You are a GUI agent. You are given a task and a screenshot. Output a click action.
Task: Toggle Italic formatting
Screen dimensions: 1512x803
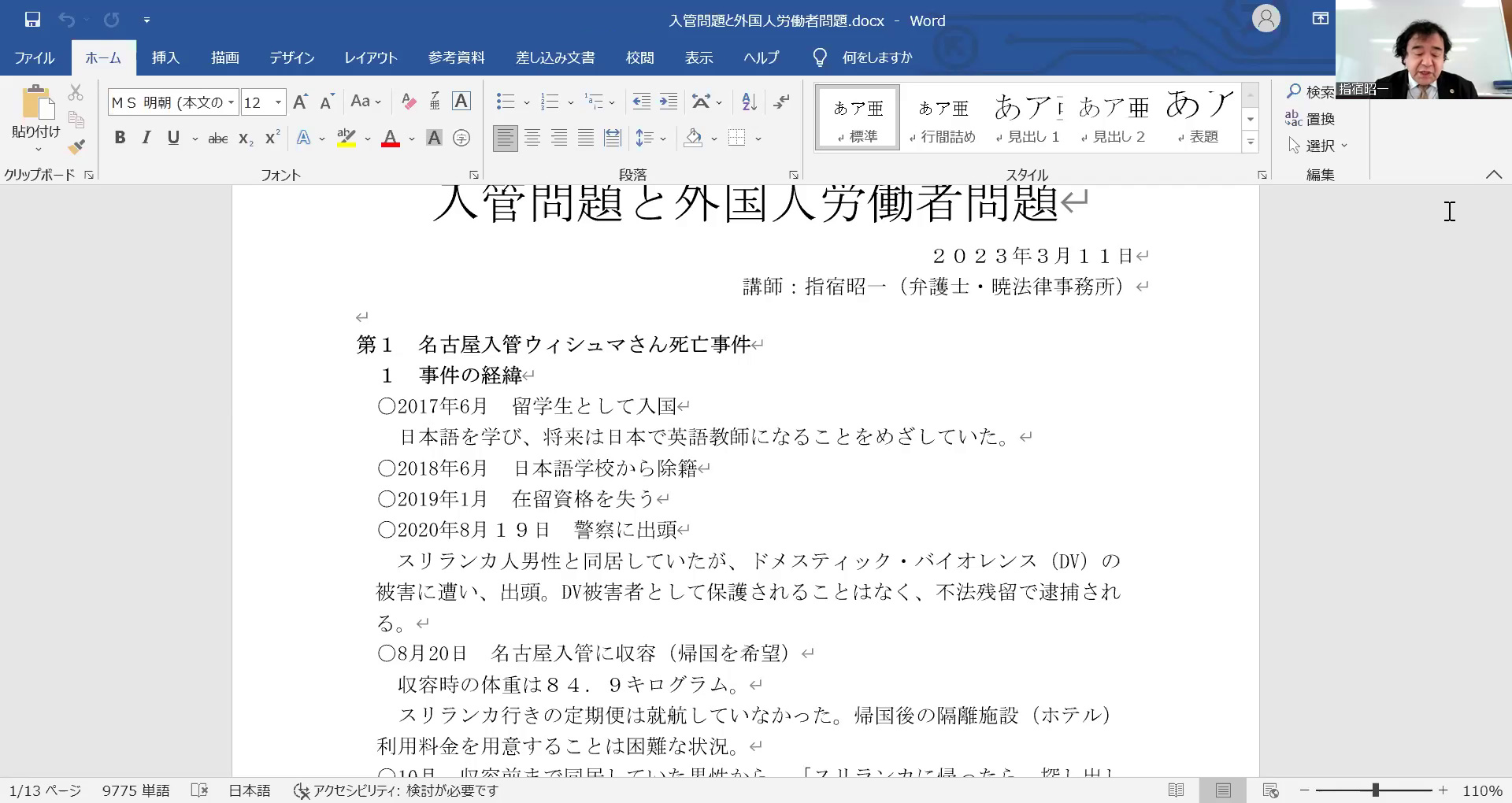tap(146, 139)
